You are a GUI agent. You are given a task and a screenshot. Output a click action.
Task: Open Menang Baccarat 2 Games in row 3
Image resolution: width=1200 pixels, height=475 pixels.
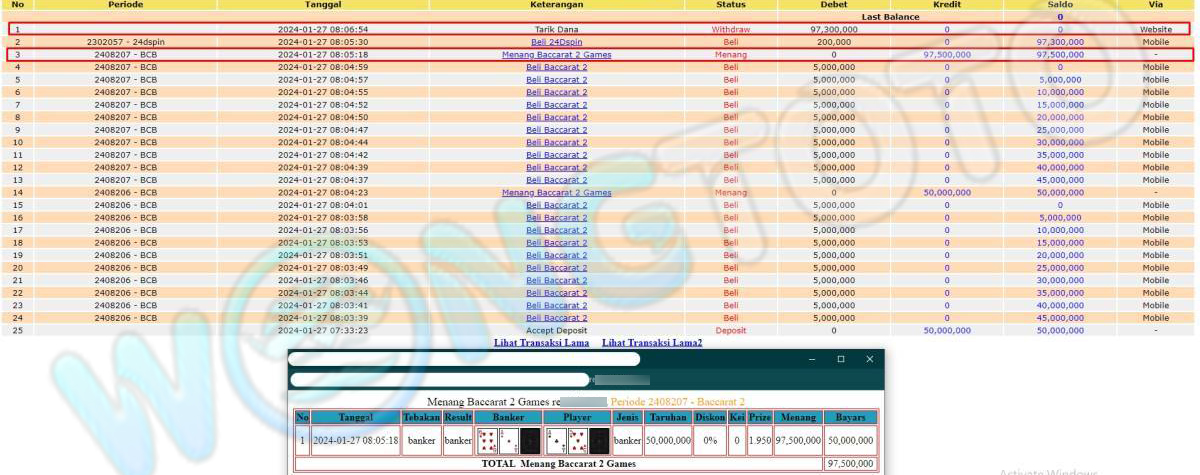[x=556, y=55]
